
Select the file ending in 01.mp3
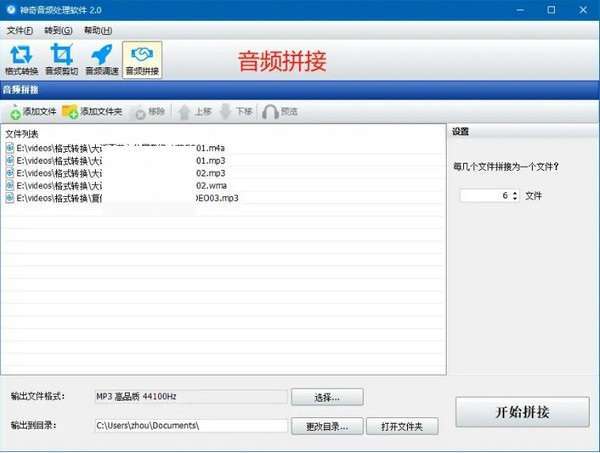[223, 161]
